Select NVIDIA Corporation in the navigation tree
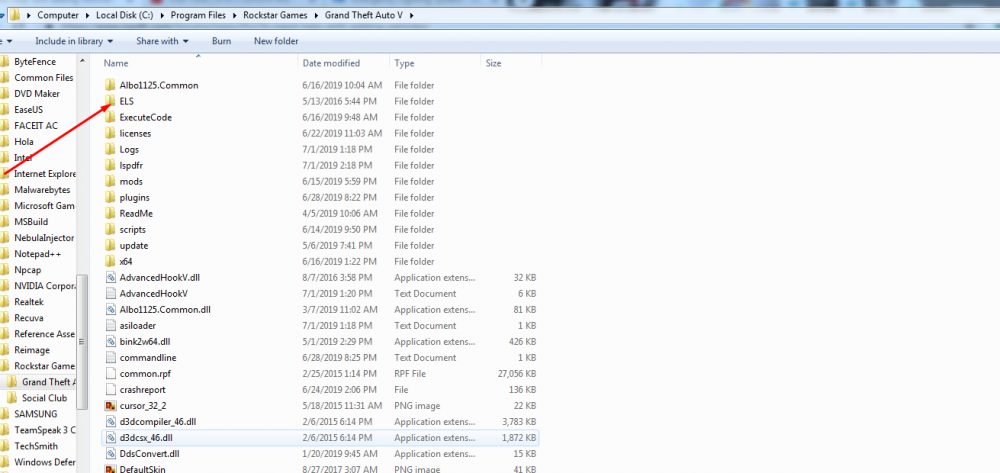Viewport: 1000px width, 473px height. pyautogui.click(x=45, y=286)
